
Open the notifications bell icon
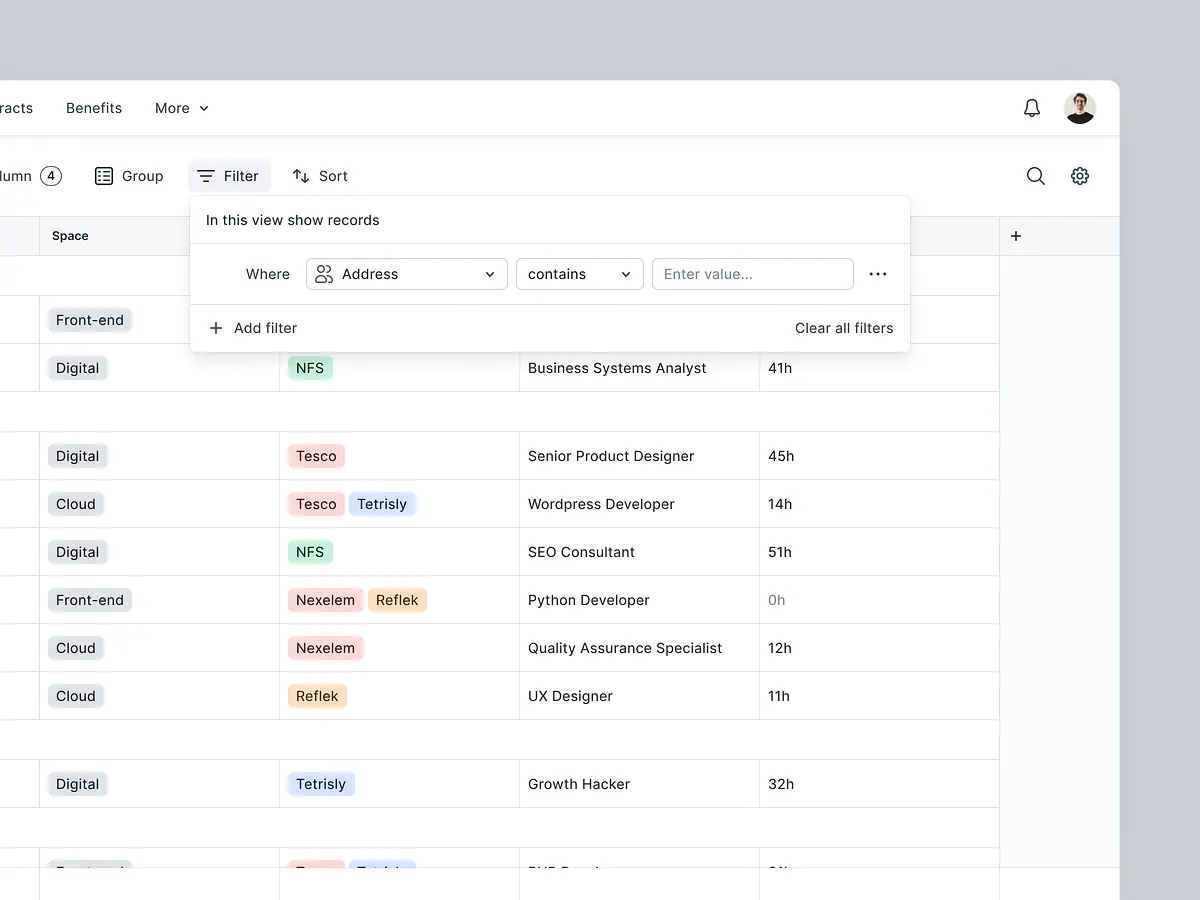pyautogui.click(x=1032, y=108)
